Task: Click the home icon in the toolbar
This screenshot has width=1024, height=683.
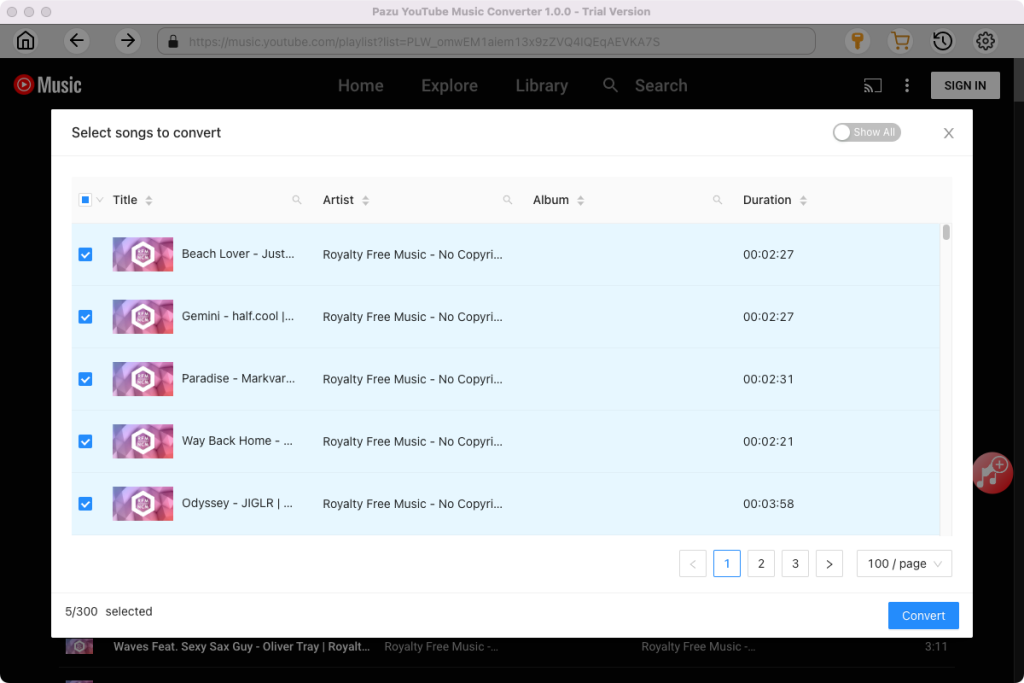Action: (25, 41)
